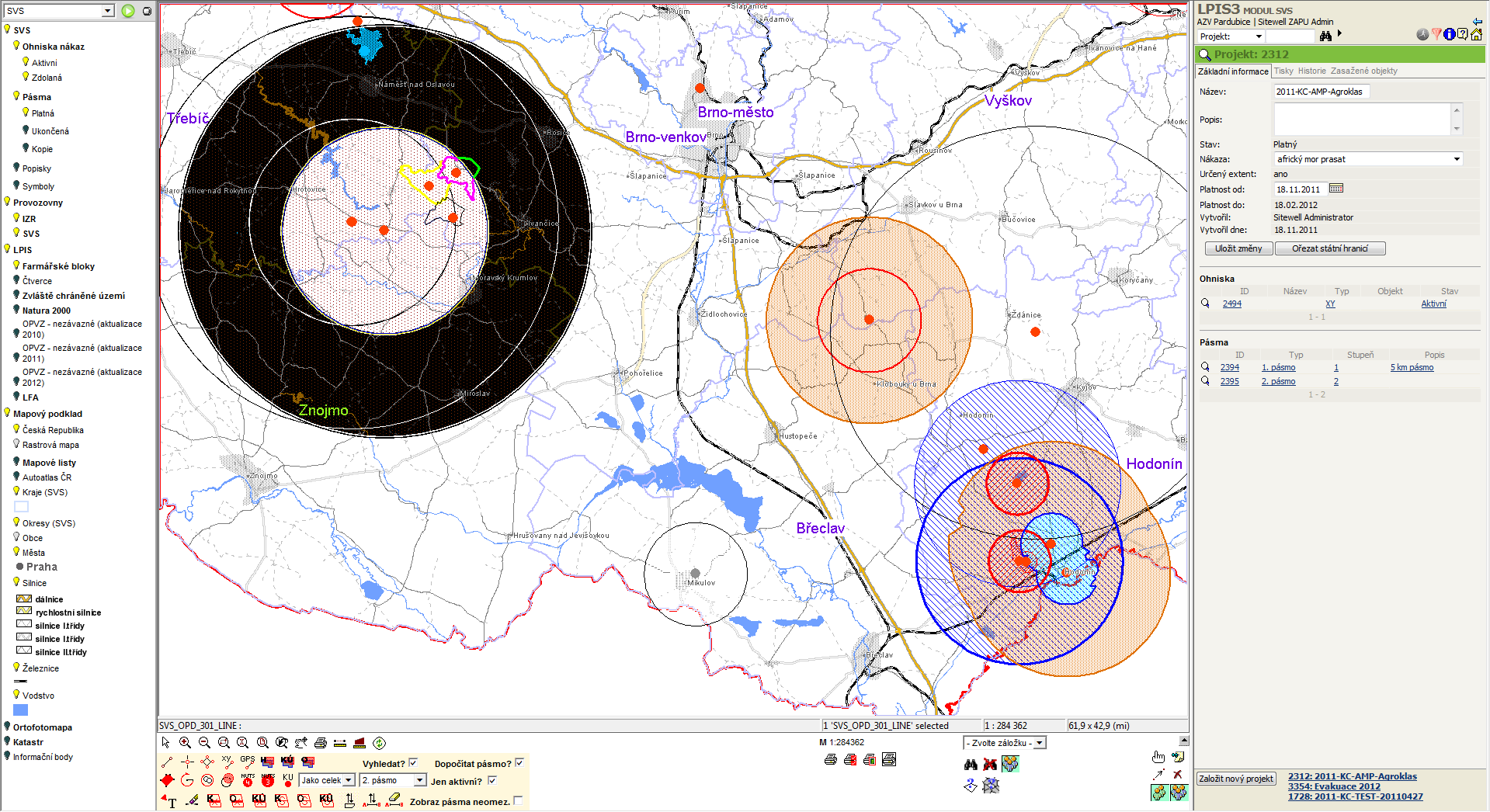Click the magnifier next to ohnisko 2494

point(1205,304)
